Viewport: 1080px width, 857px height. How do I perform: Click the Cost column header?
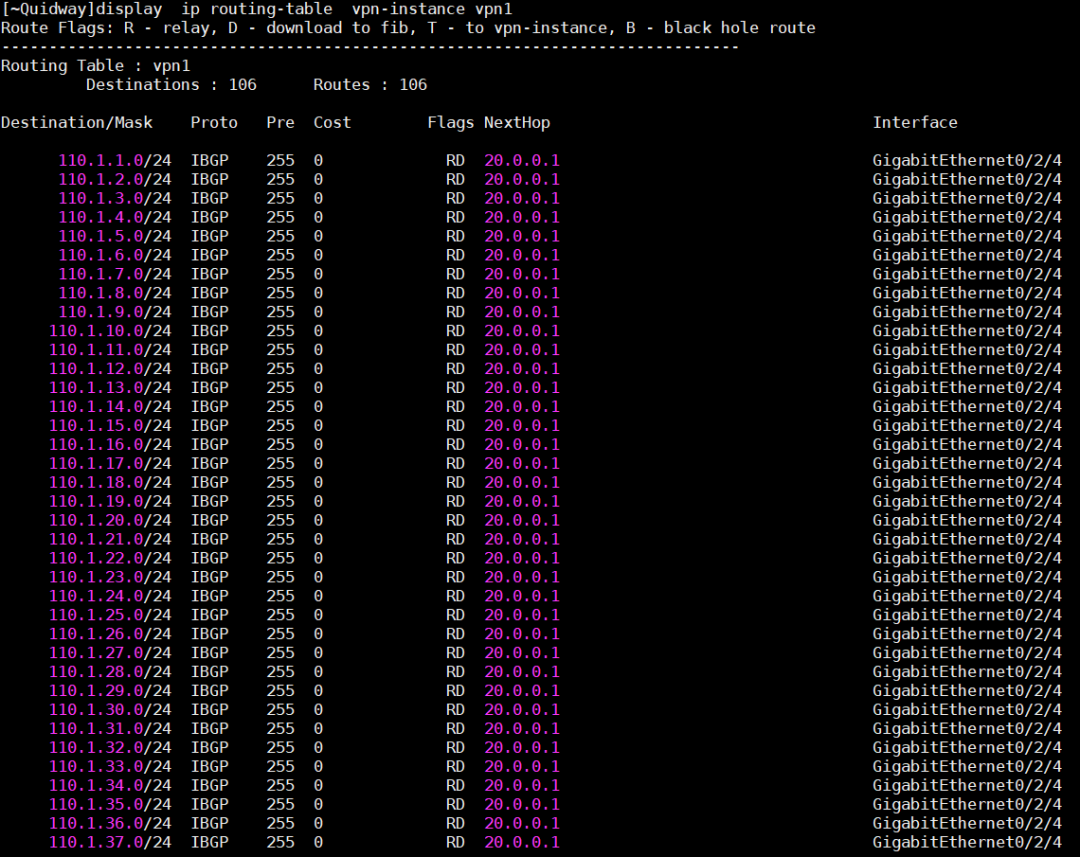pos(332,123)
